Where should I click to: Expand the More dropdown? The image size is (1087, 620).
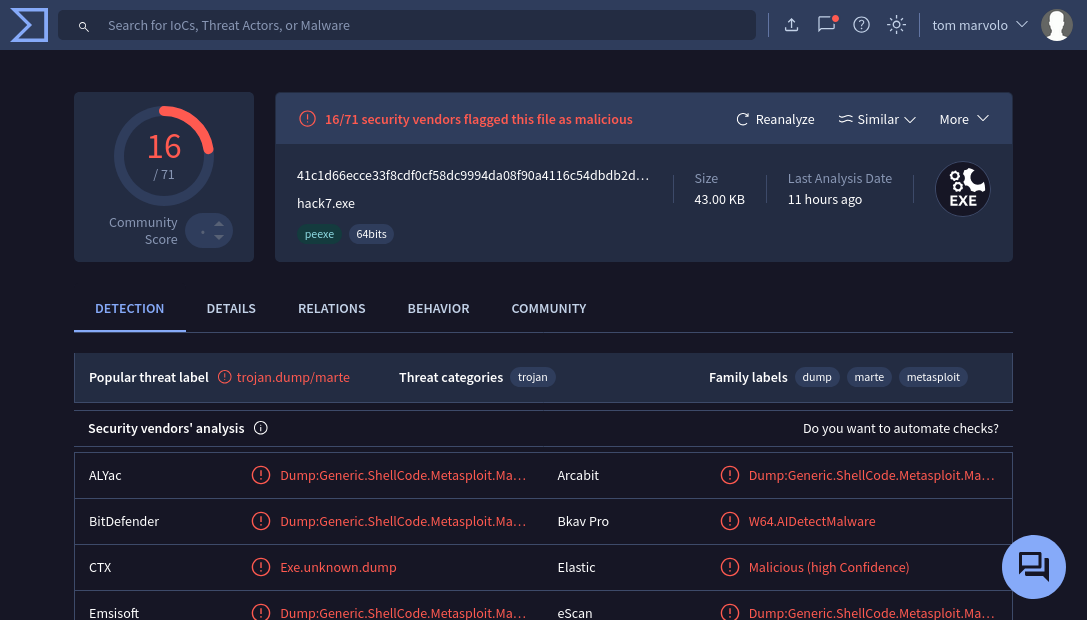[x=964, y=119]
